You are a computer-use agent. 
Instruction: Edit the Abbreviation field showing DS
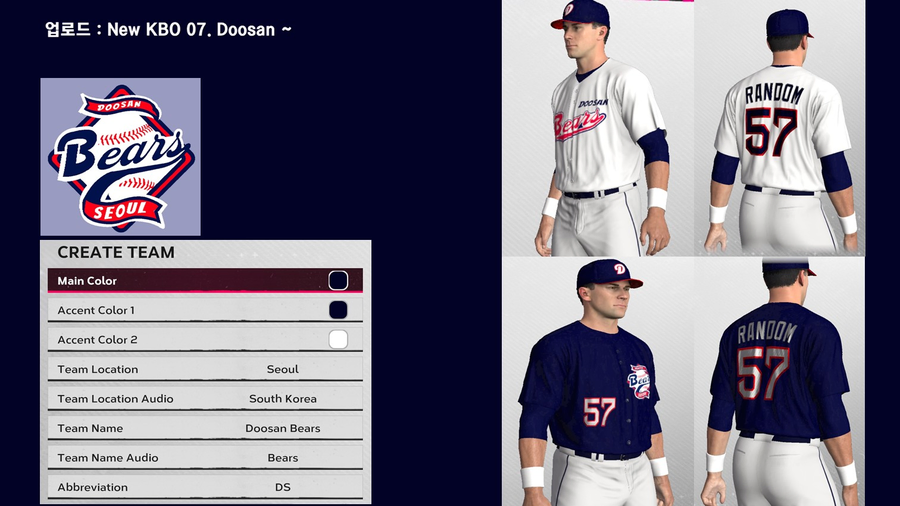click(x=205, y=487)
